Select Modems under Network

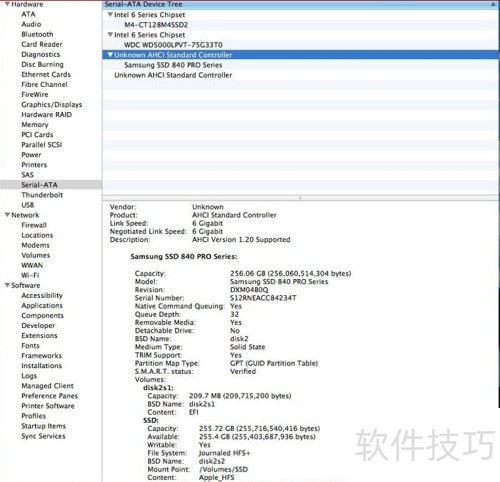click(x=35, y=245)
